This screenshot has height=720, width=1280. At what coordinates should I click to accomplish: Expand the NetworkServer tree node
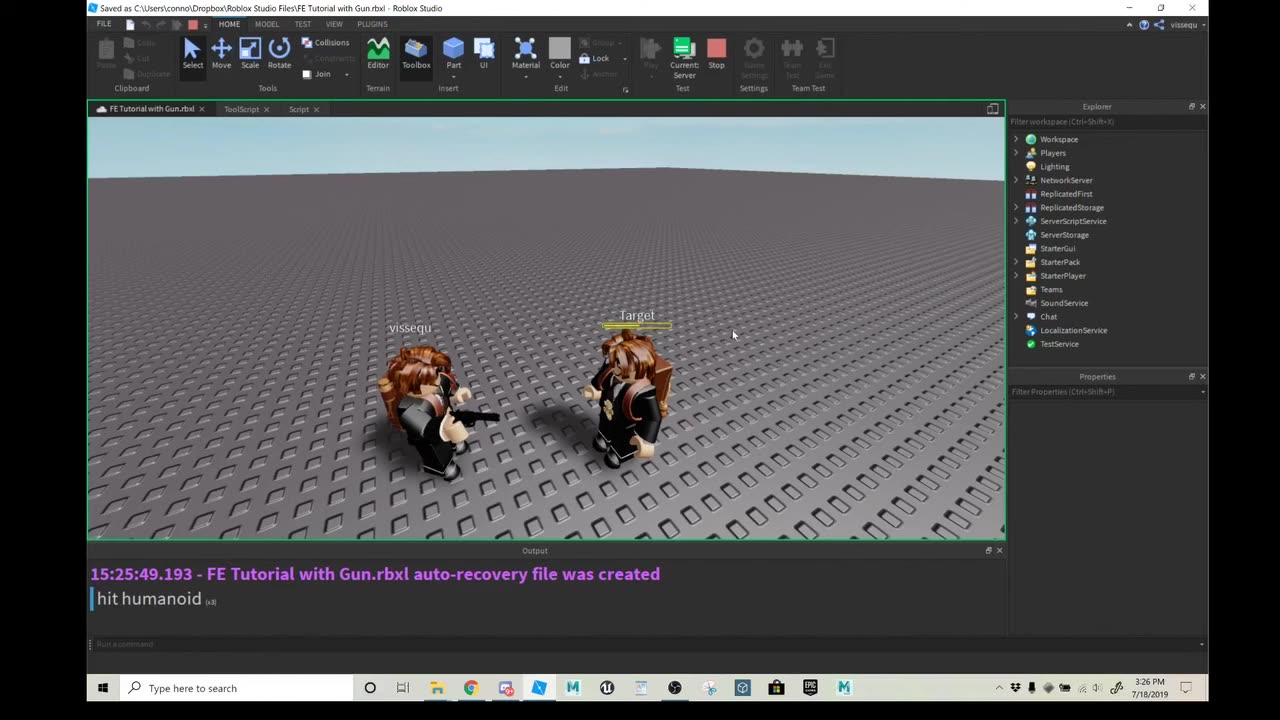(x=1016, y=180)
